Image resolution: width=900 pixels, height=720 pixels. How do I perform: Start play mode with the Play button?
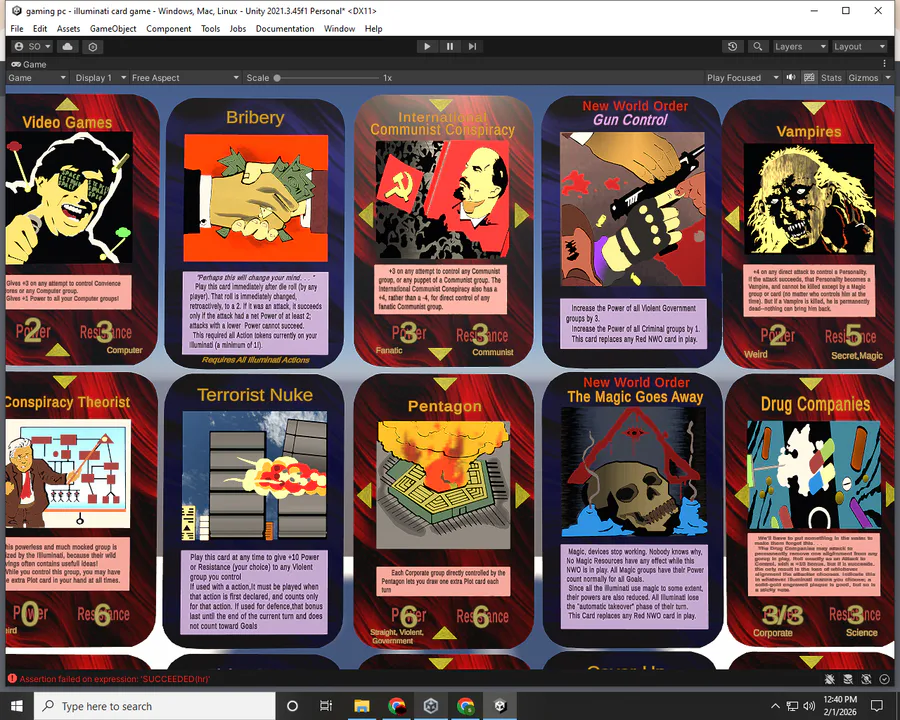point(426,47)
